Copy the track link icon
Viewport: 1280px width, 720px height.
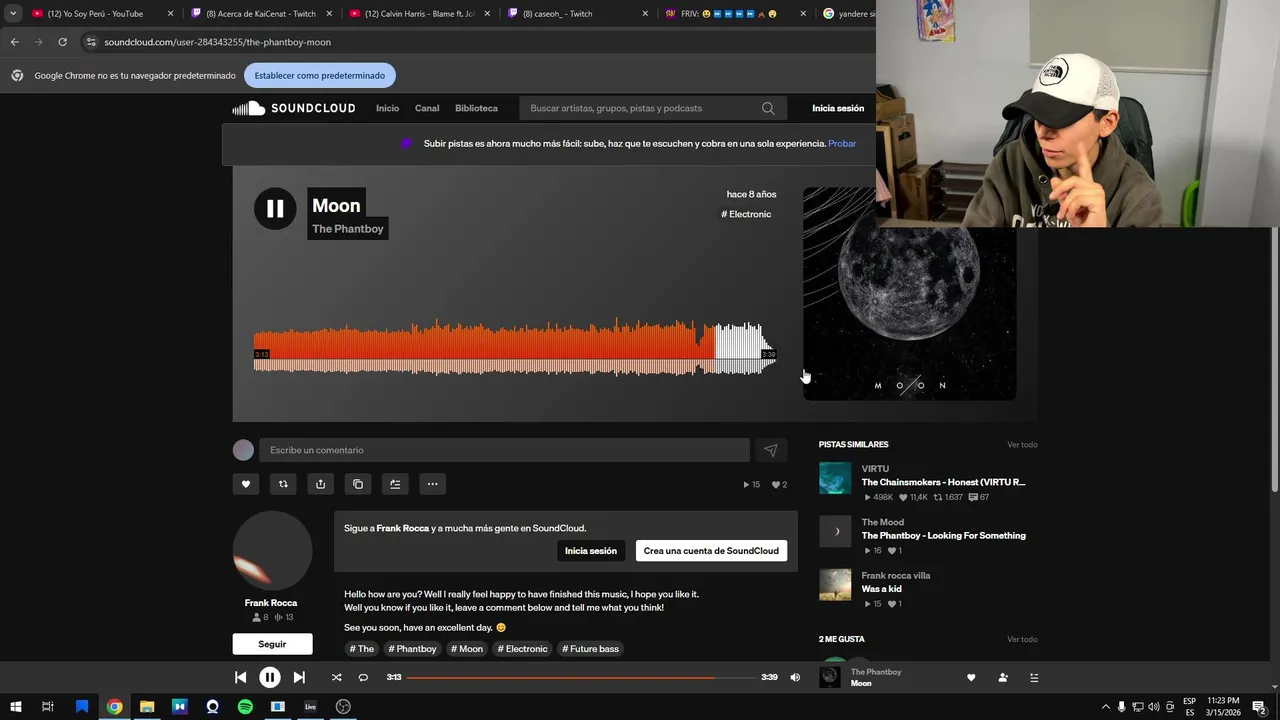pyautogui.click(x=358, y=484)
